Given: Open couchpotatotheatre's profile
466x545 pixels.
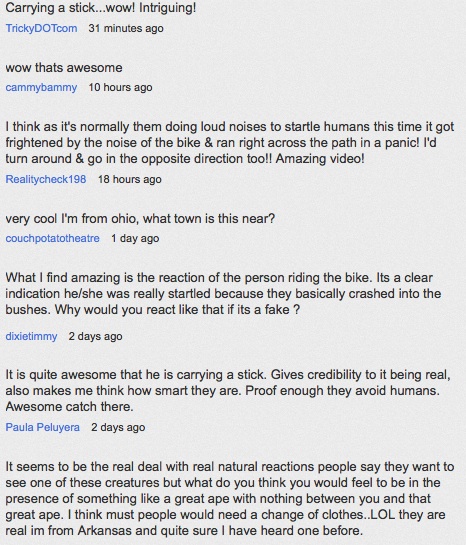Looking at the screenshot, I should (x=52, y=238).
